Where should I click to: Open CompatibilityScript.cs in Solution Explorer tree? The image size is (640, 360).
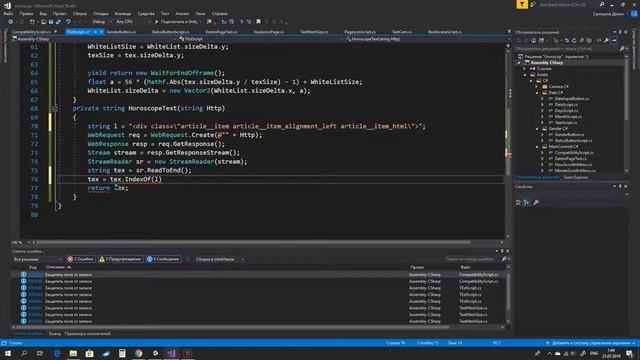click(574, 152)
